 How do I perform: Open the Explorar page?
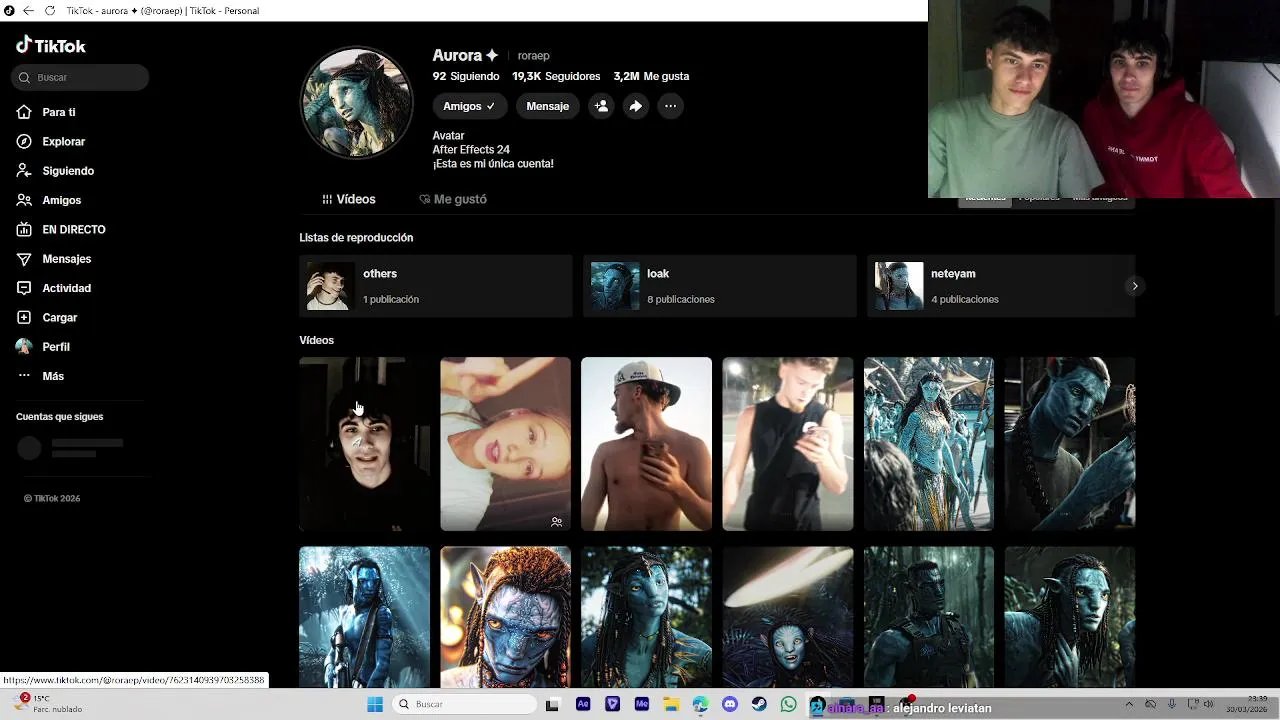tap(63, 142)
